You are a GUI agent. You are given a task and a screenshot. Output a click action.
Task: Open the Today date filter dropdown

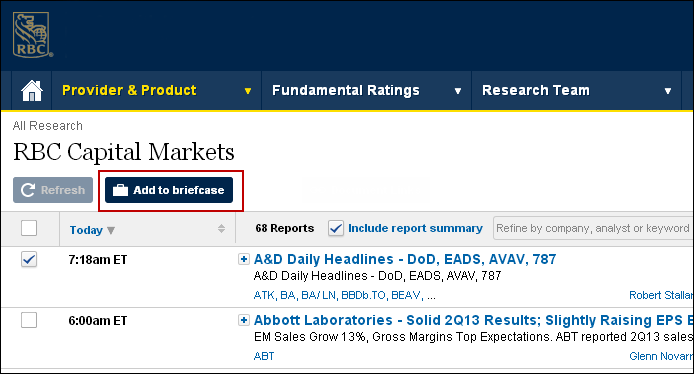tap(92, 230)
